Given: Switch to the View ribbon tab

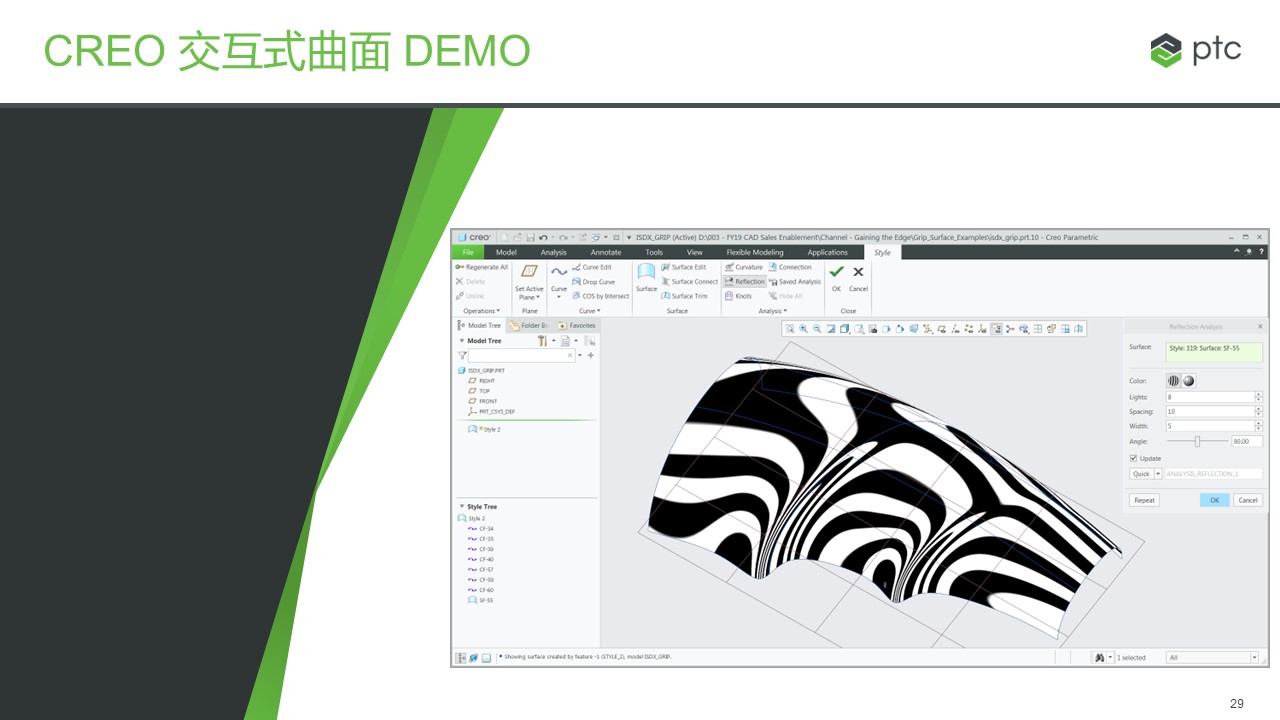Looking at the screenshot, I should click(x=695, y=252).
